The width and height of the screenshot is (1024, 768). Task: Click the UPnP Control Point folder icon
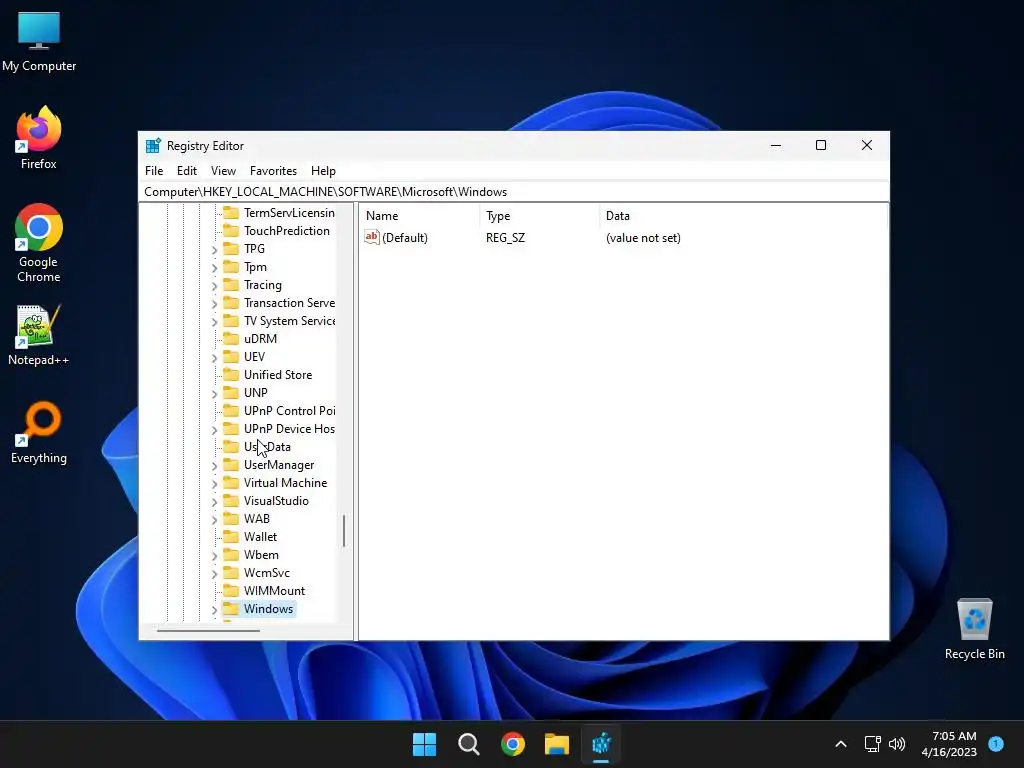pyautogui.click(x=231, y=411)
